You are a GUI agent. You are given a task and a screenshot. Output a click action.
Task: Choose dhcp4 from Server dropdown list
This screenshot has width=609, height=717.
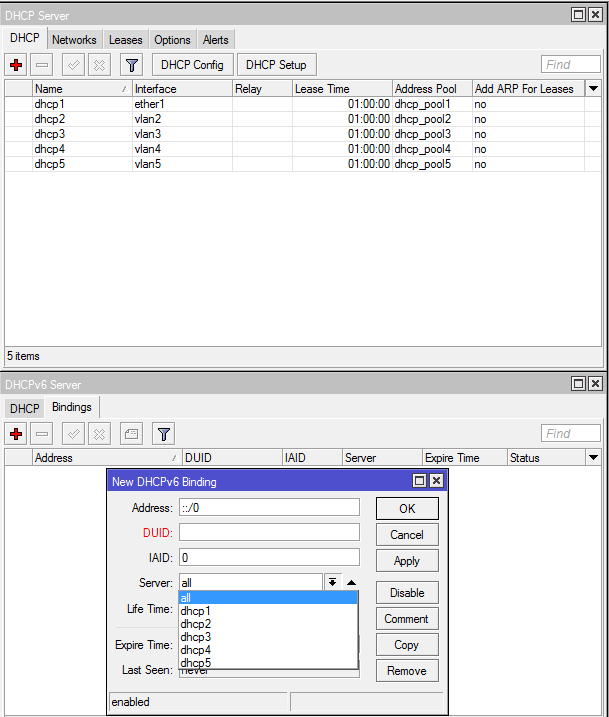click(x=268, y=650)
